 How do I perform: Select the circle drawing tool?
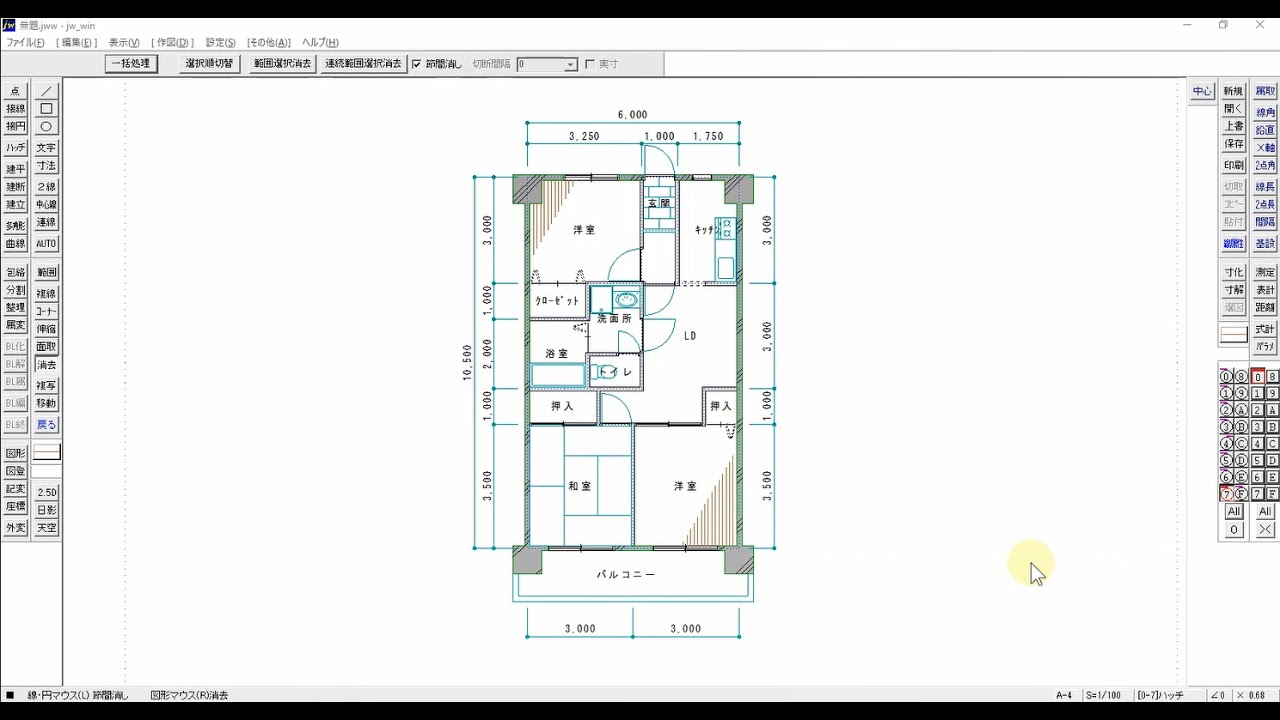46,127
